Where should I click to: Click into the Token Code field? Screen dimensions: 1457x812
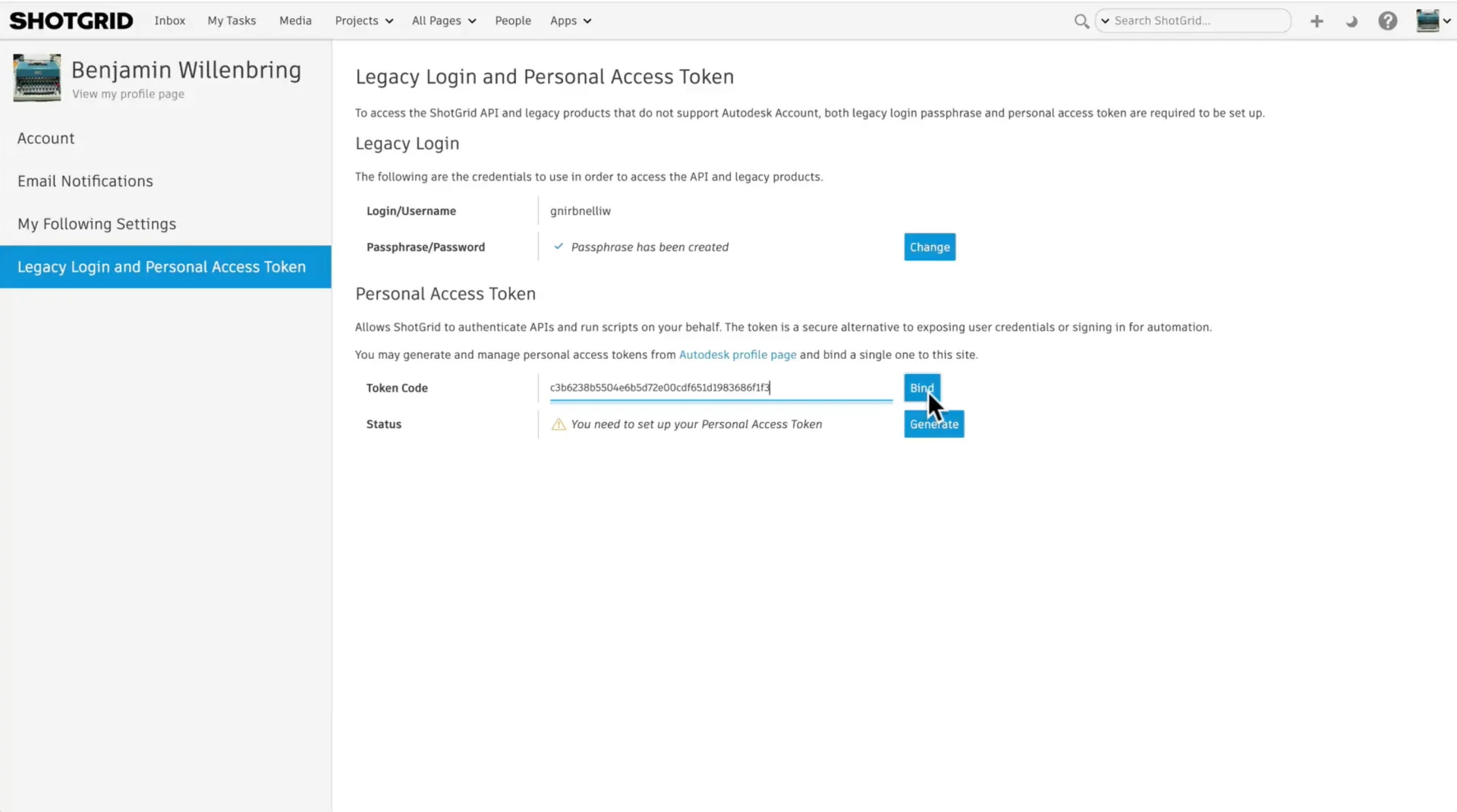pos(721,388)
